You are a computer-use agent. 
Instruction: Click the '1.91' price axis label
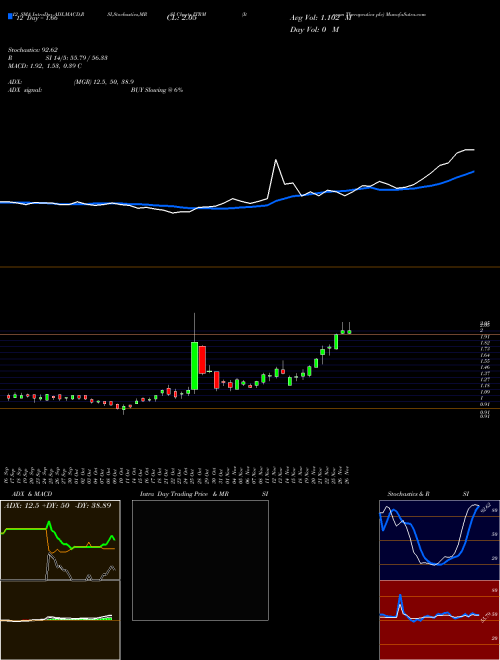(x=485, y=337)
